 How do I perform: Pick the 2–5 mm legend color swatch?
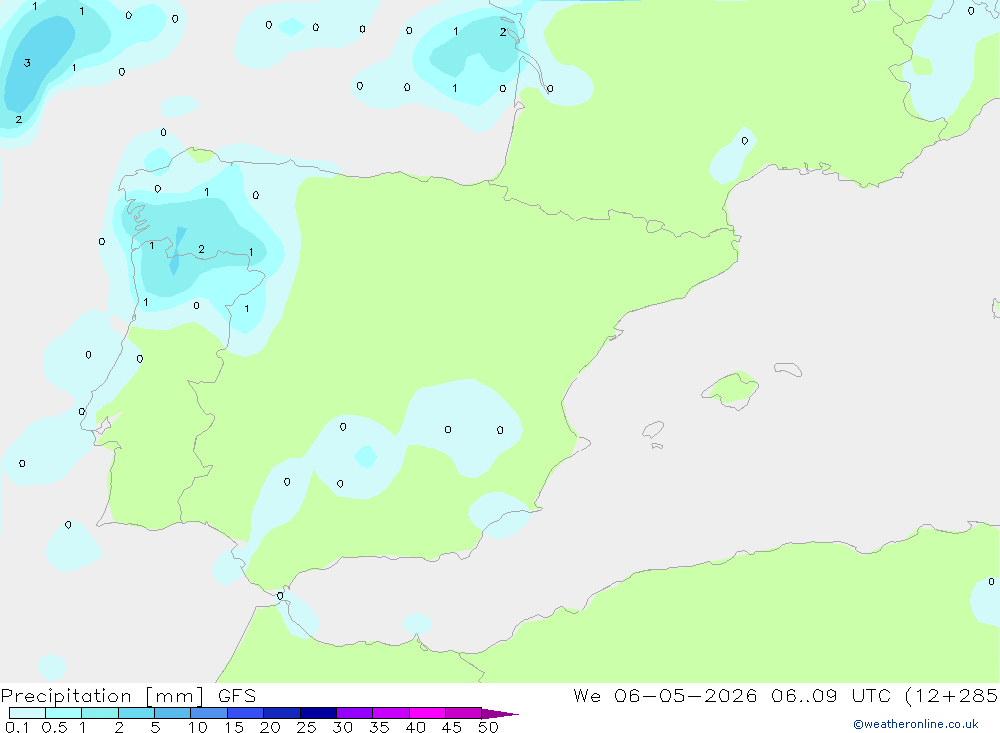[x=136, y=713]
